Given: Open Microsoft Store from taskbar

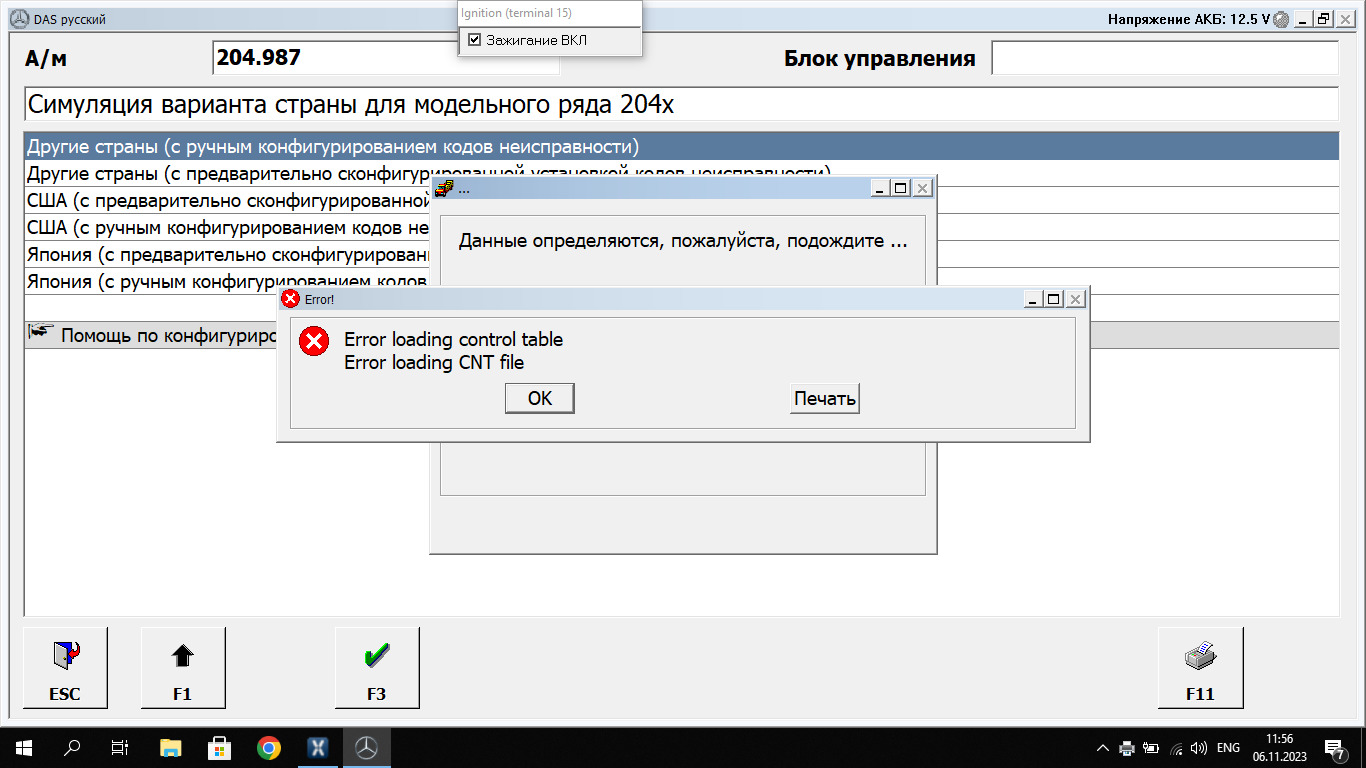Looking at the screenshot, I should pyautogui.click(x=219, y=748).
